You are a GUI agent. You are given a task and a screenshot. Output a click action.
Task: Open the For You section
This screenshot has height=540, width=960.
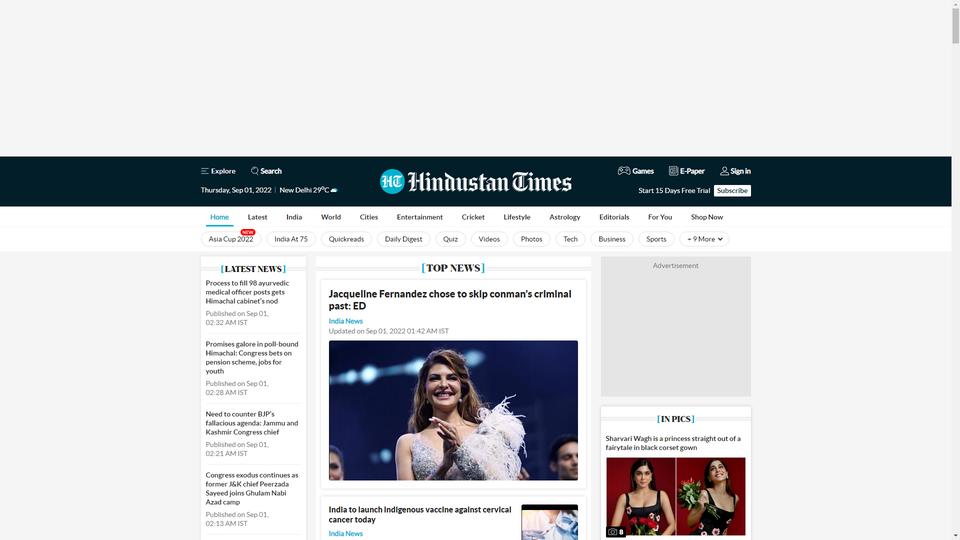click(x=660, y=217)
